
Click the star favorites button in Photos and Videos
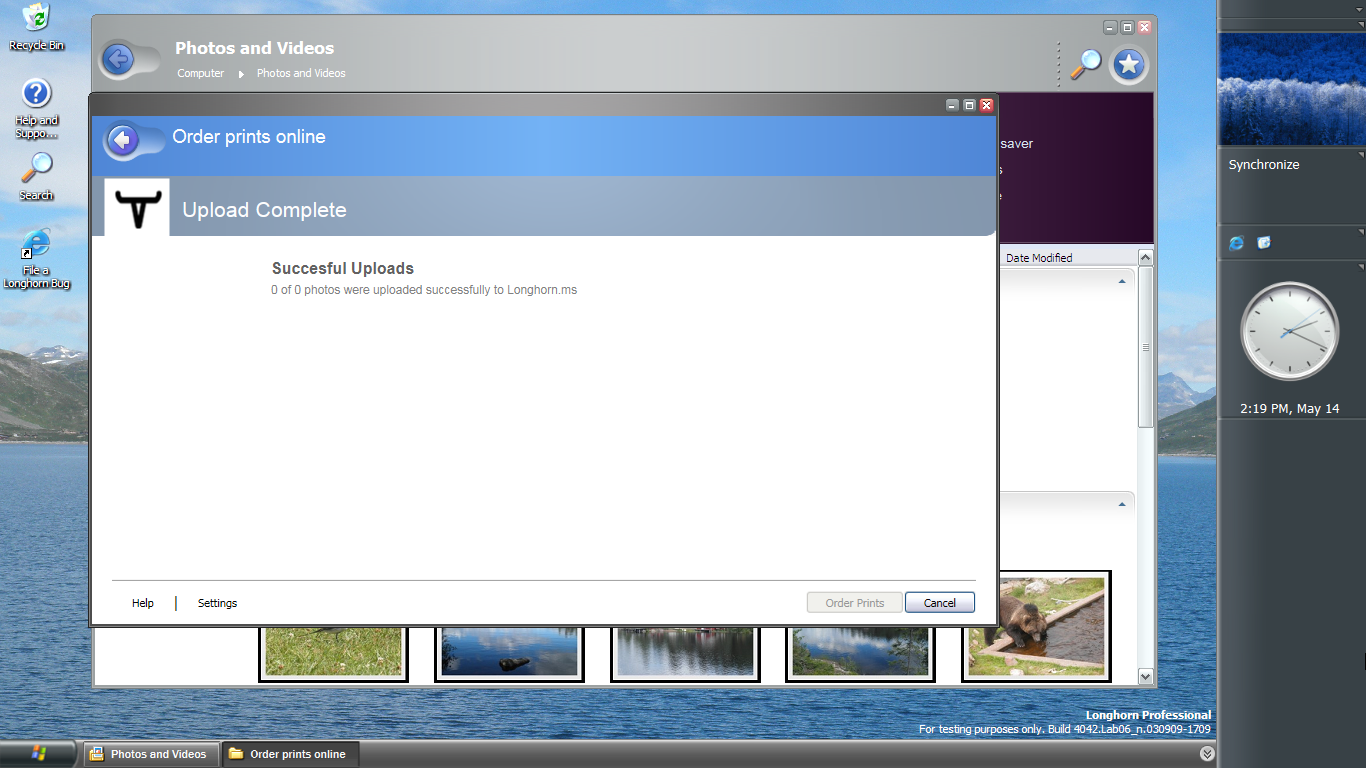coord(1129,65)
